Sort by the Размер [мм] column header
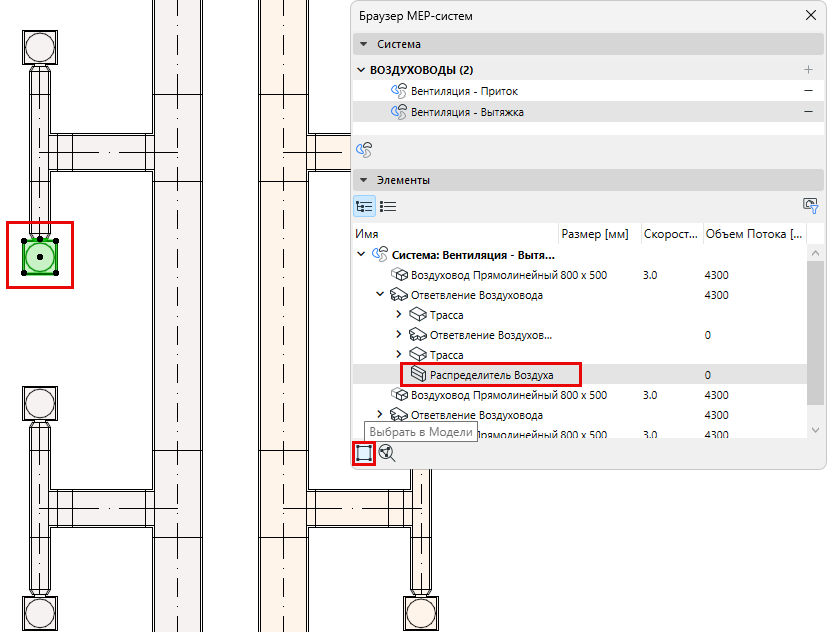The width and height of the screenshot is (832, 632). 600,234
